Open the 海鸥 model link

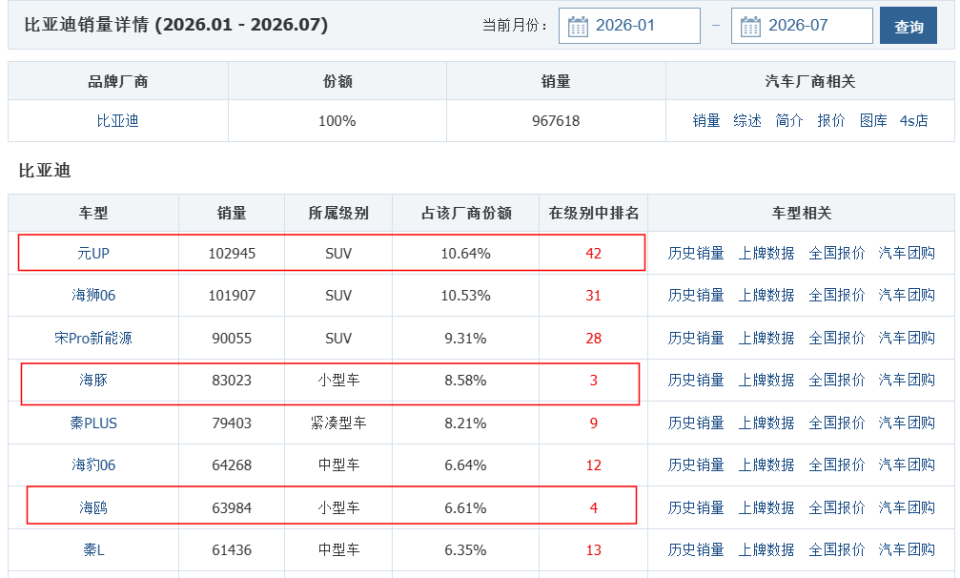click(93, 508)
